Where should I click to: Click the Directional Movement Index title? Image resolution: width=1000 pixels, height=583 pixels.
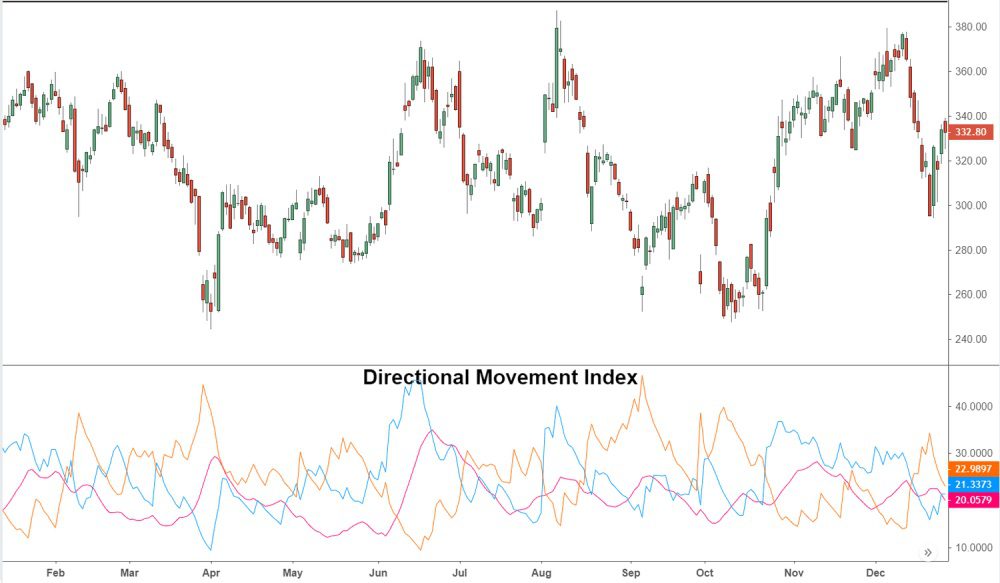[x=499, y=378]
